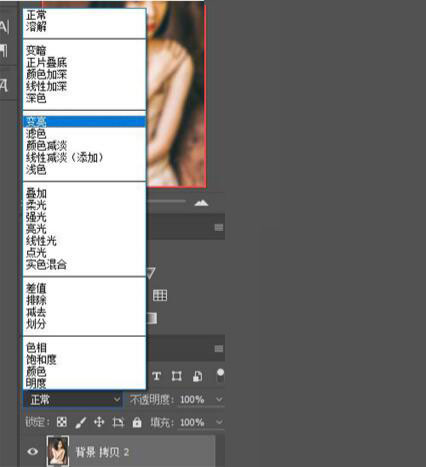Image resolution: width=426 pixels, height=467 pixels.
Task: Choose 实色混合 blend mode
Action: coord(84,265)
